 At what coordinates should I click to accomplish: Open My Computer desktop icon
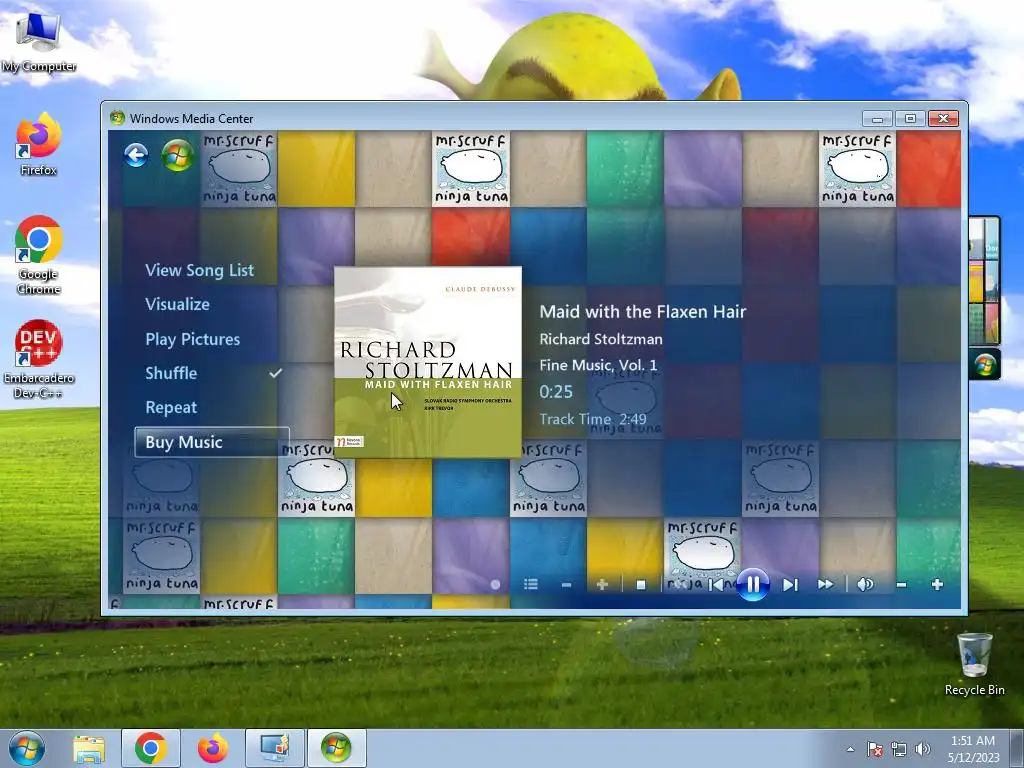[39, 42]
